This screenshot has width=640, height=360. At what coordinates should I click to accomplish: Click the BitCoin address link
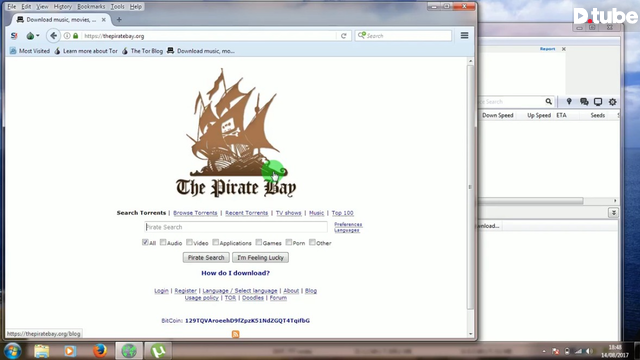(247, 321)
